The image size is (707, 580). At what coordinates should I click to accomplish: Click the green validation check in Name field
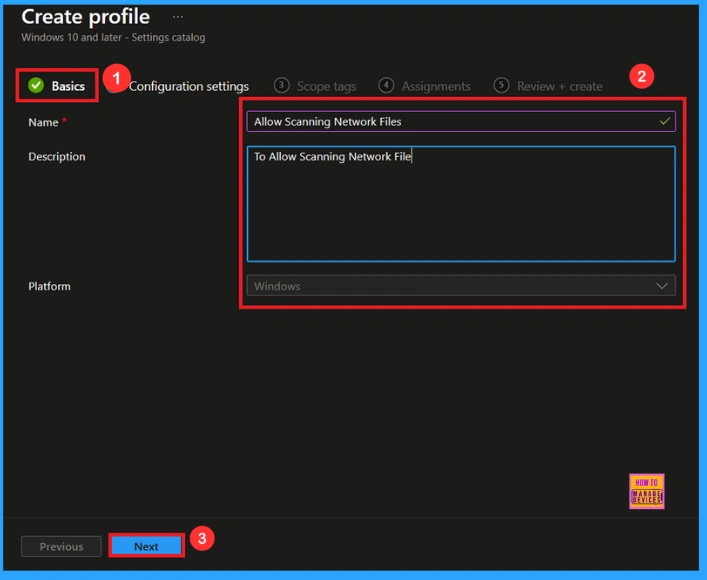coord(665,121)
